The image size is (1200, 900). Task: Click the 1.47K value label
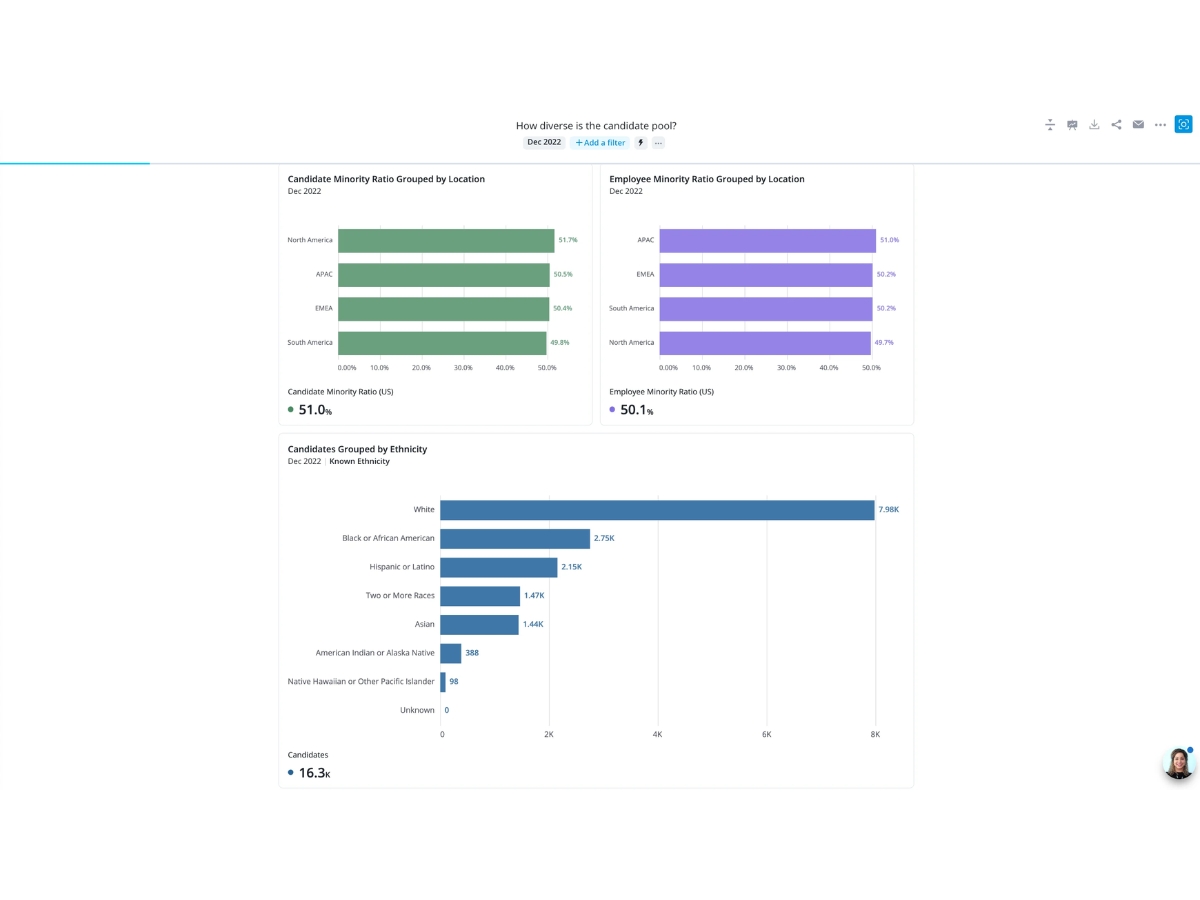534,596
